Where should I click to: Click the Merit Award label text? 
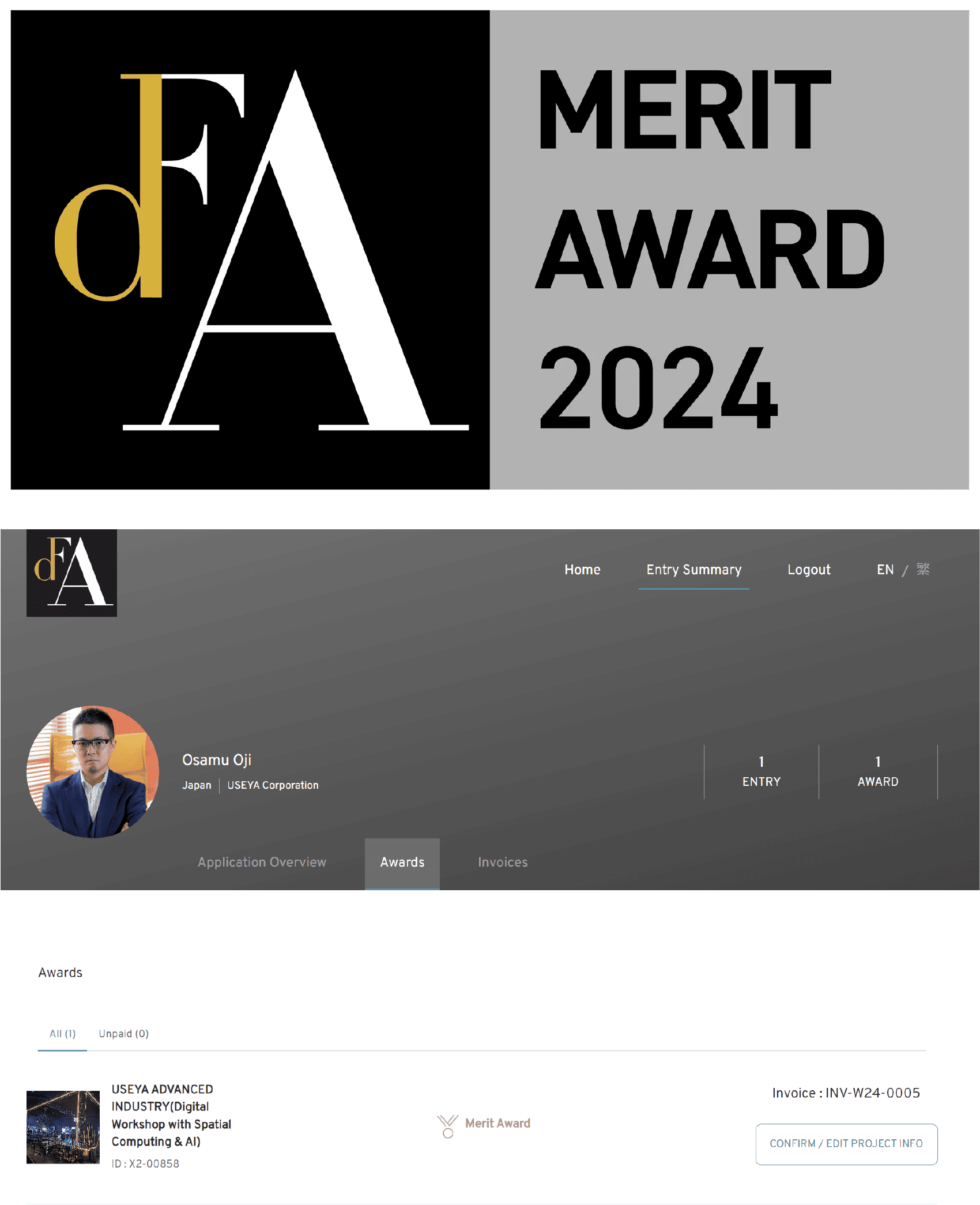click(497, 1123)
